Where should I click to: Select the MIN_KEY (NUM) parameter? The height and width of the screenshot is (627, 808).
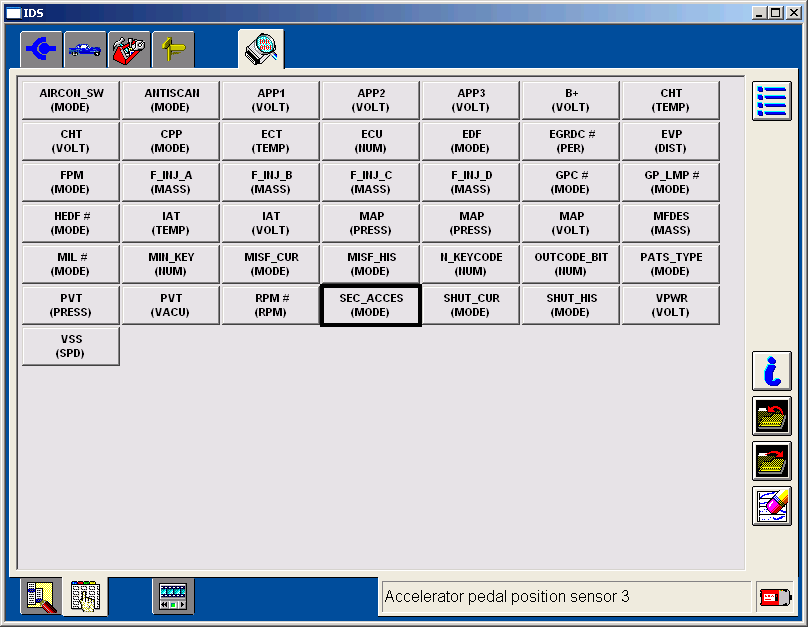171,264
